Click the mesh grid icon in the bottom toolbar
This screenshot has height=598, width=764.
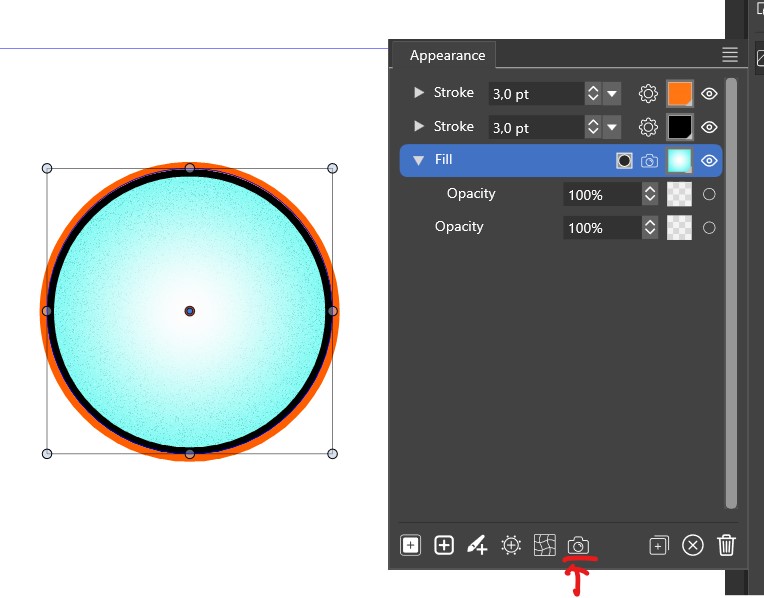tap(545, 545)
